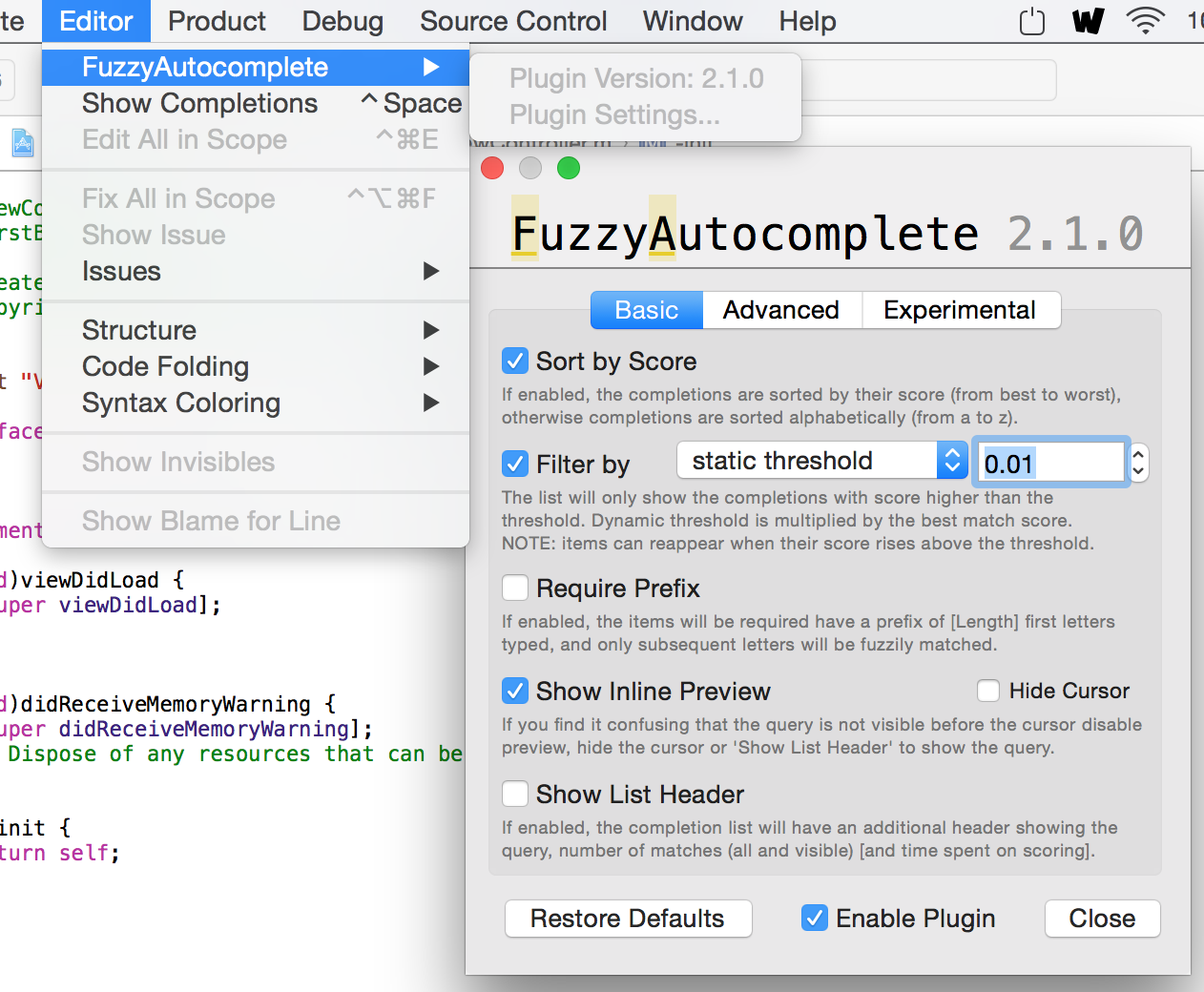Switch to the Basic tab
This screenshot has height=992, width=1204.
(647, 310)
